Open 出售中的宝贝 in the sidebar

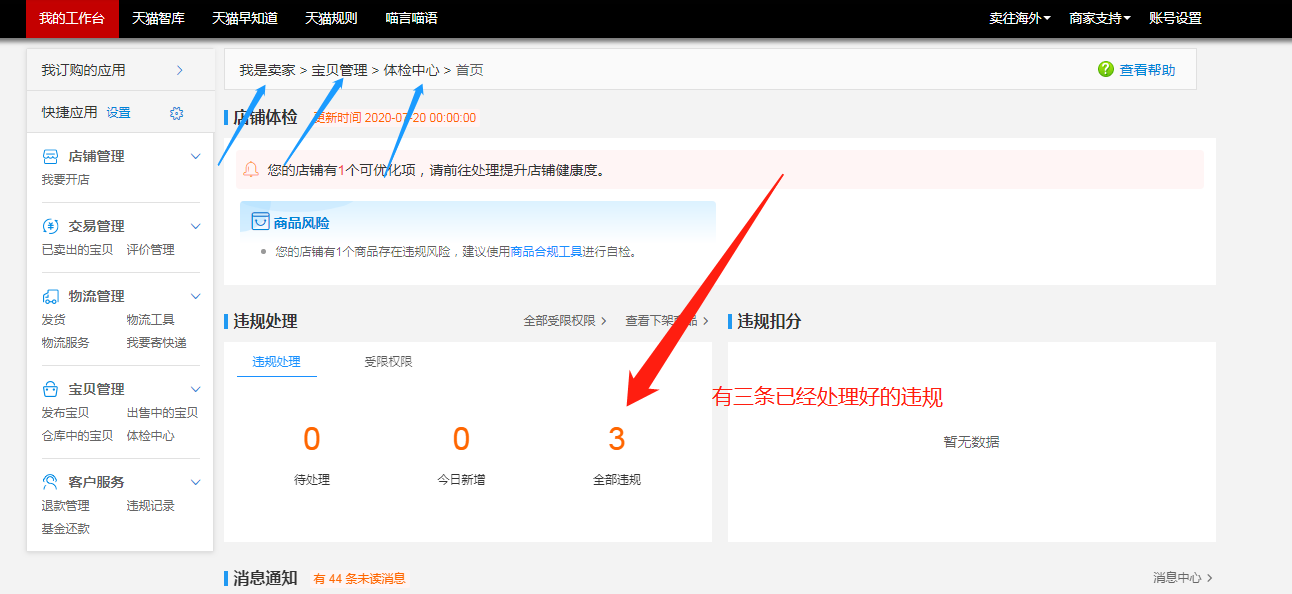click(x=162, y=413)
